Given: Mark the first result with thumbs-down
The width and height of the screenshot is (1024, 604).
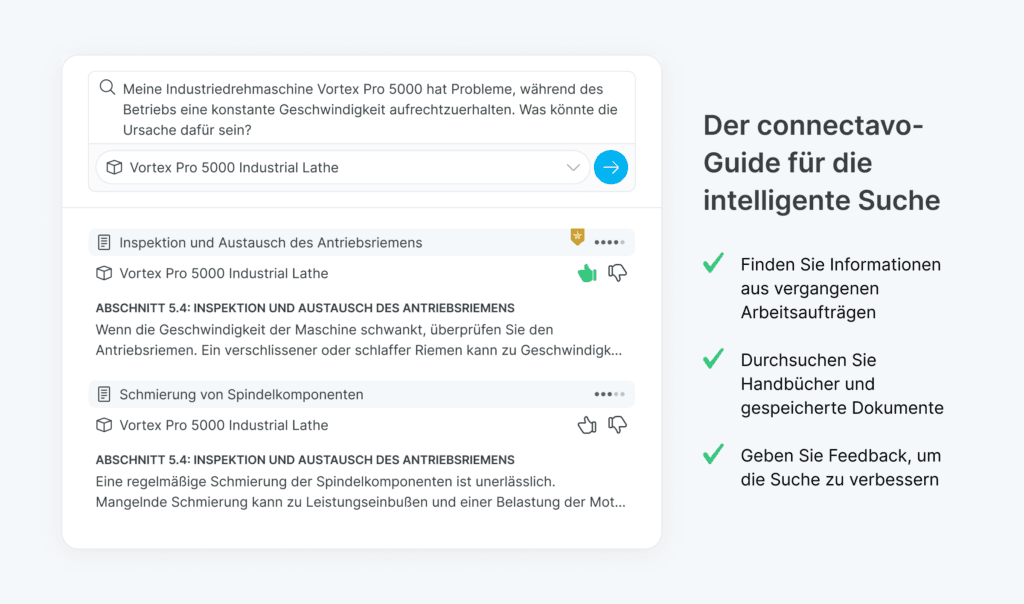Looking at the screenshot, I should (618, 273).
